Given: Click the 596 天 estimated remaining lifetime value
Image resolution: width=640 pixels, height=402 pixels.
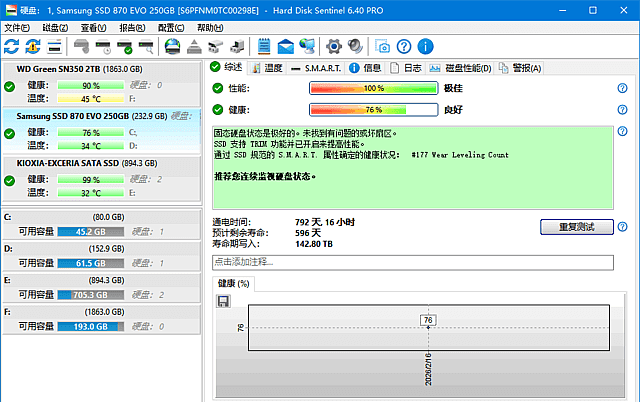Looking at the screenshot, I should (x=308, y=233).
